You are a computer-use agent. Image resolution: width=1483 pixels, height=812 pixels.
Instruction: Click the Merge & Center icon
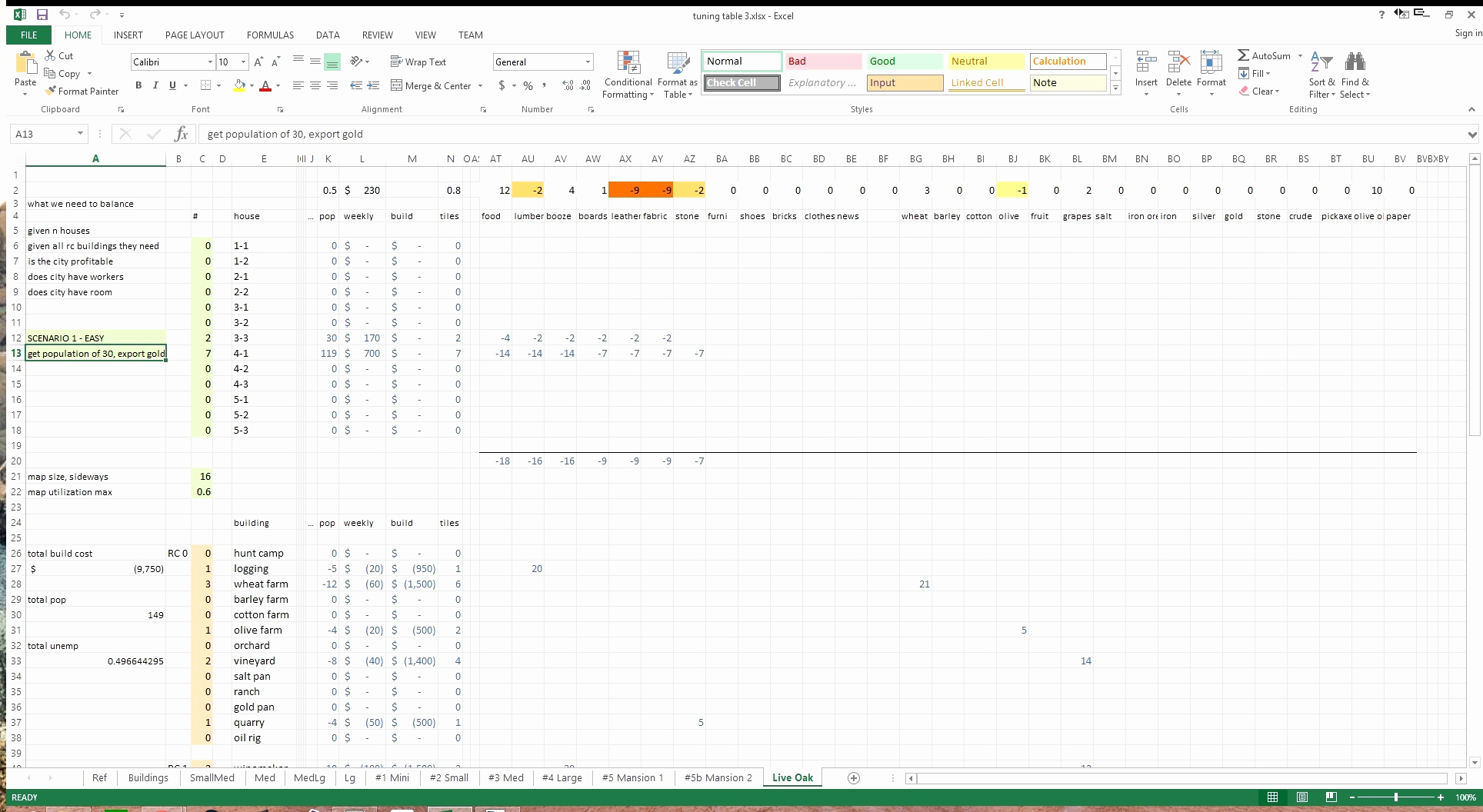397,85
